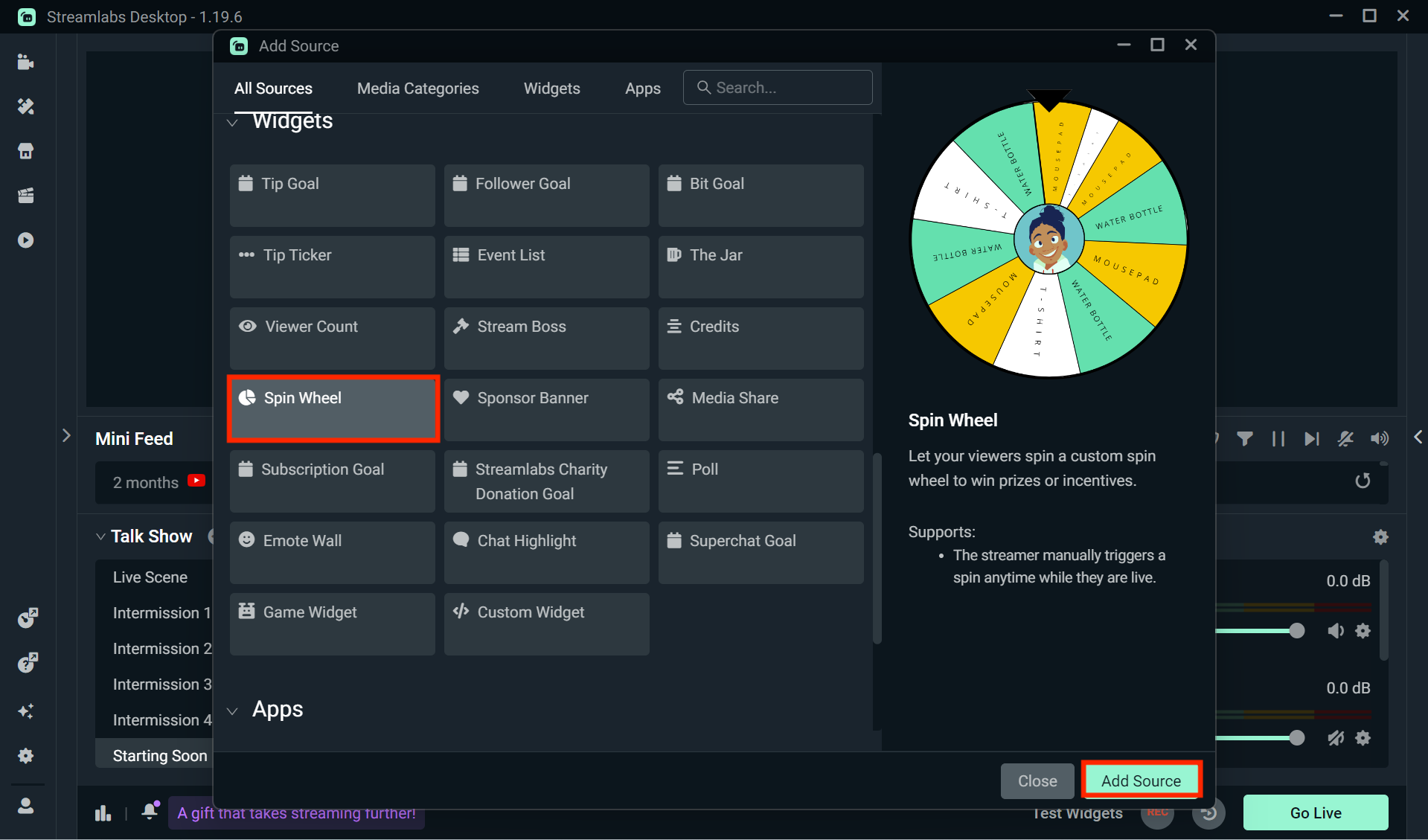Click the Go Live button
1428x840 pixels.
click(x=1314, y=812)
